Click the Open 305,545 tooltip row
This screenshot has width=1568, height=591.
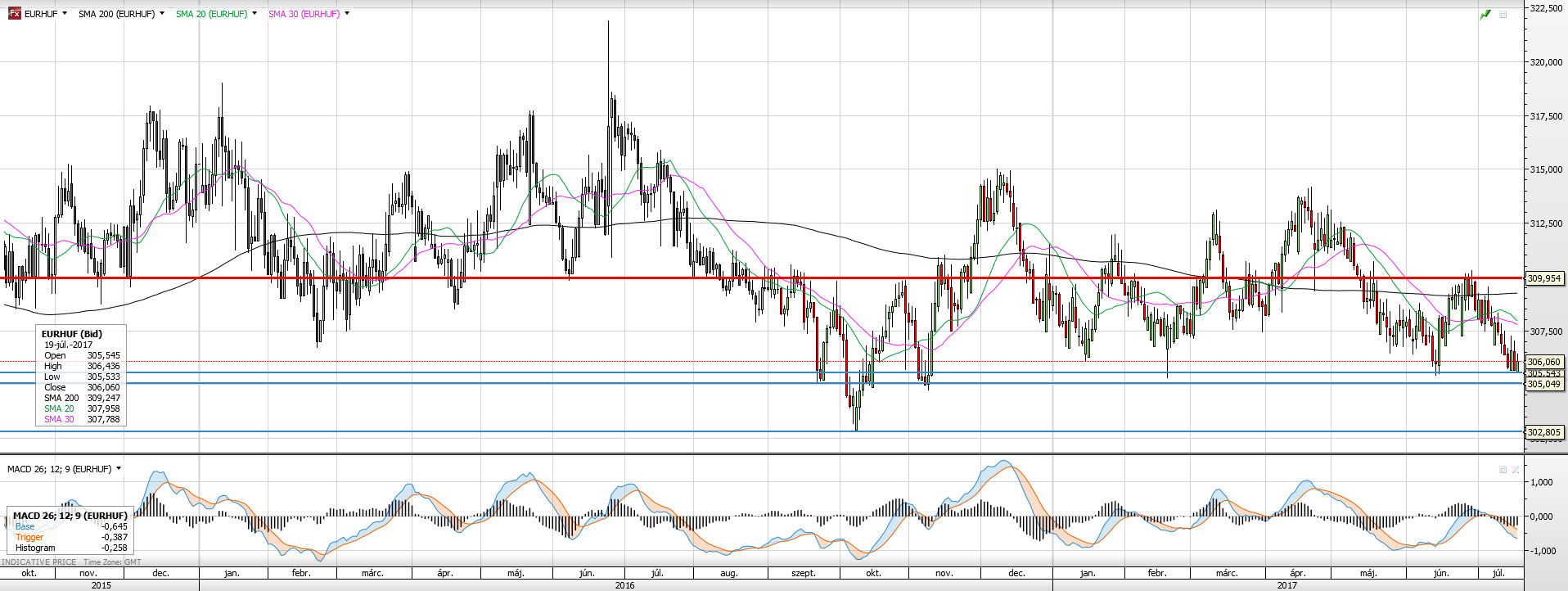[x=82, y=355]
